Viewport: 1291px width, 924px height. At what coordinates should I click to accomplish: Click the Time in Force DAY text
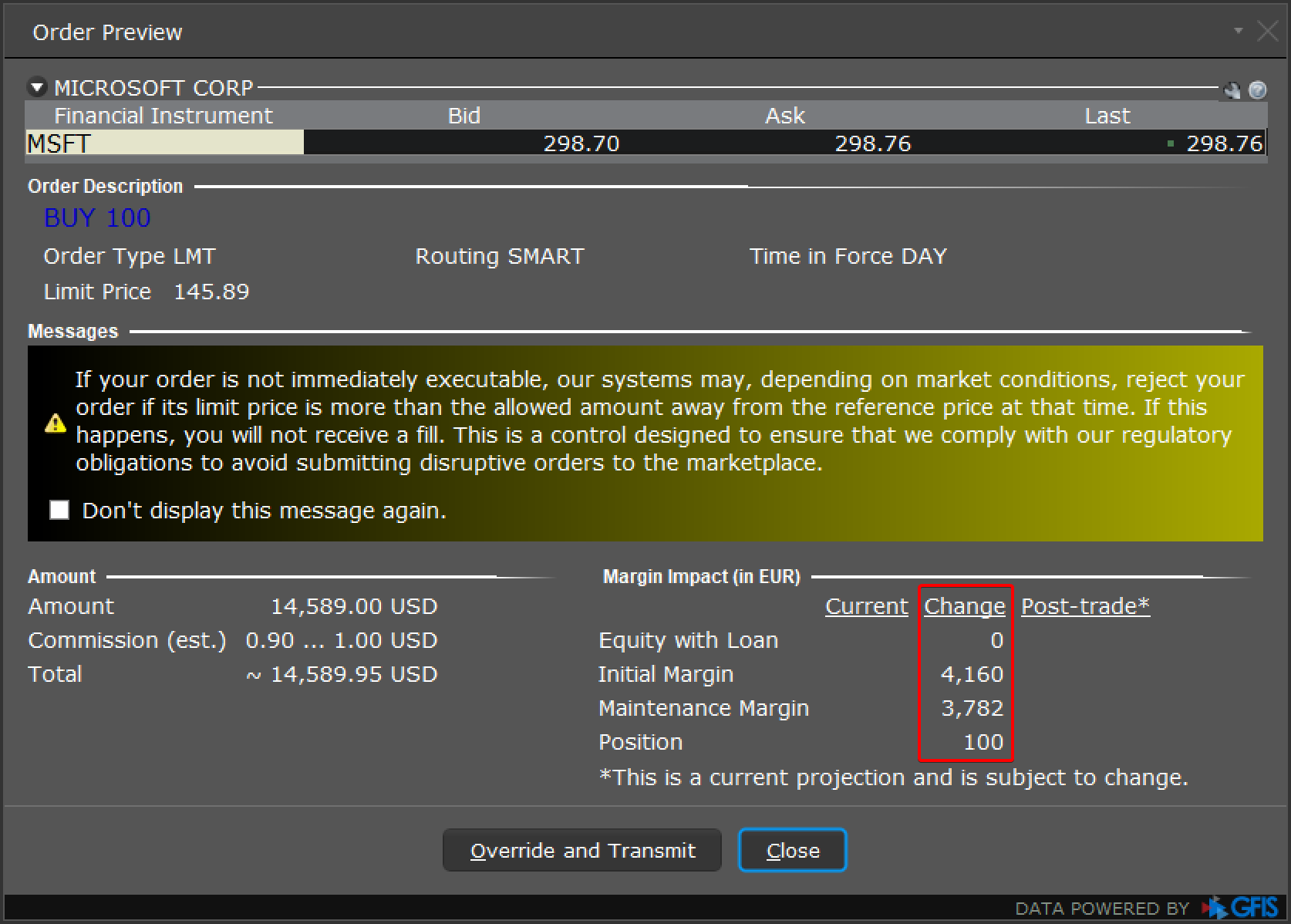click(848, 256)
